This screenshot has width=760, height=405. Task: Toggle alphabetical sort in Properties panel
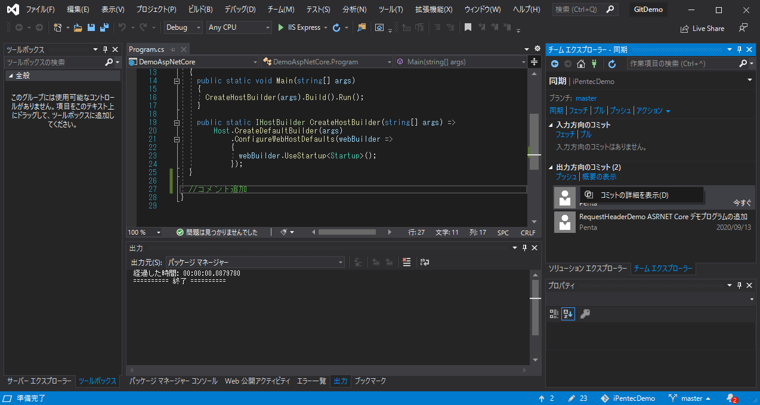pyautogui.click(x=568, y=314)
